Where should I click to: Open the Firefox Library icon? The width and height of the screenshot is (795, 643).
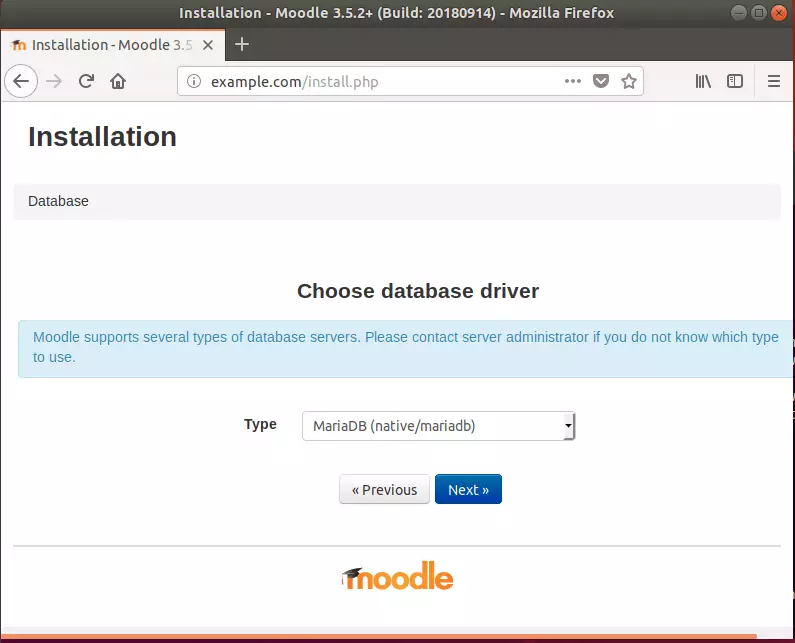pyautogui.click(x=703, y=81)
